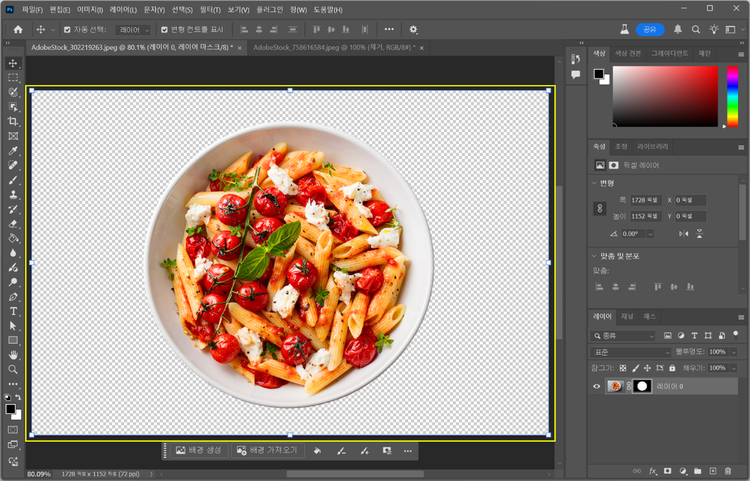Image resolution: width=750 pixels, height=481 pixels.
Task: Select the Horizontal Type tool
Action: pyautogui.click(x=13, y=311)
